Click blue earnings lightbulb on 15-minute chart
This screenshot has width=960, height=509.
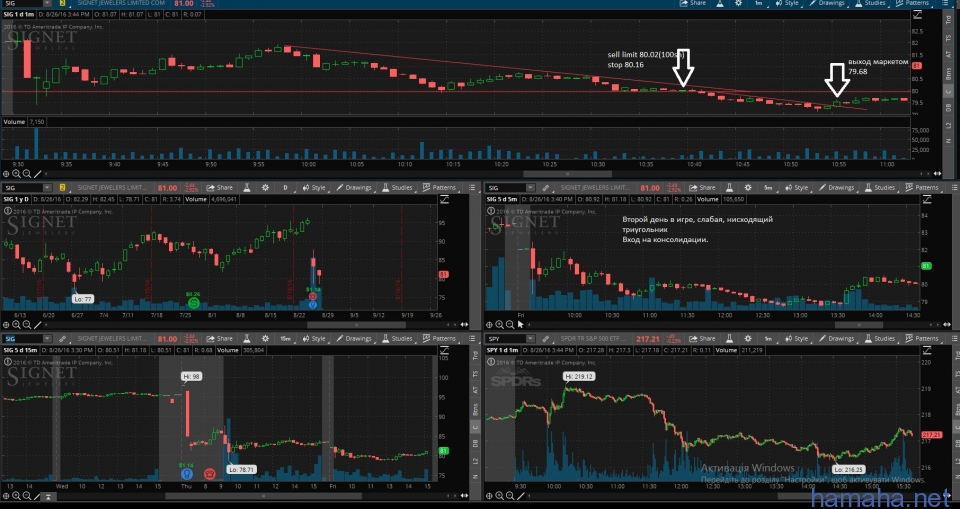(187, 473)
